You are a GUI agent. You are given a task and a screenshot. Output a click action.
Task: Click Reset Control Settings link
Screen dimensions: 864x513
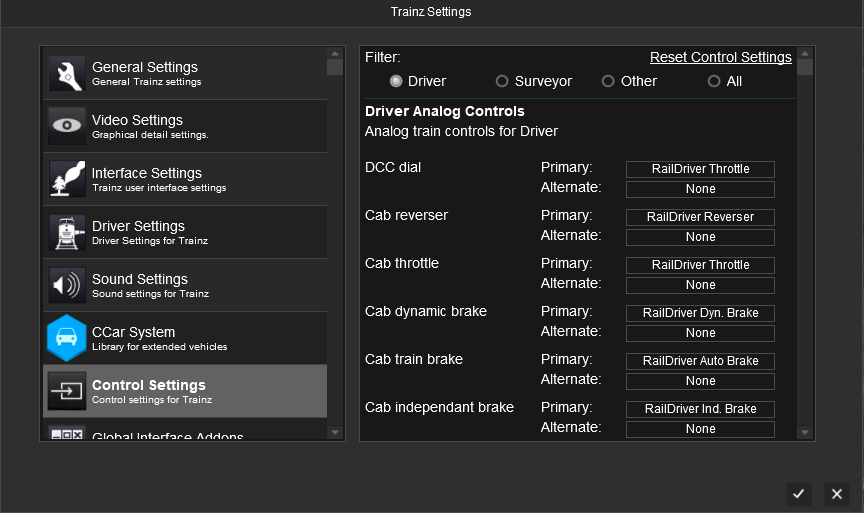point(721,57)
